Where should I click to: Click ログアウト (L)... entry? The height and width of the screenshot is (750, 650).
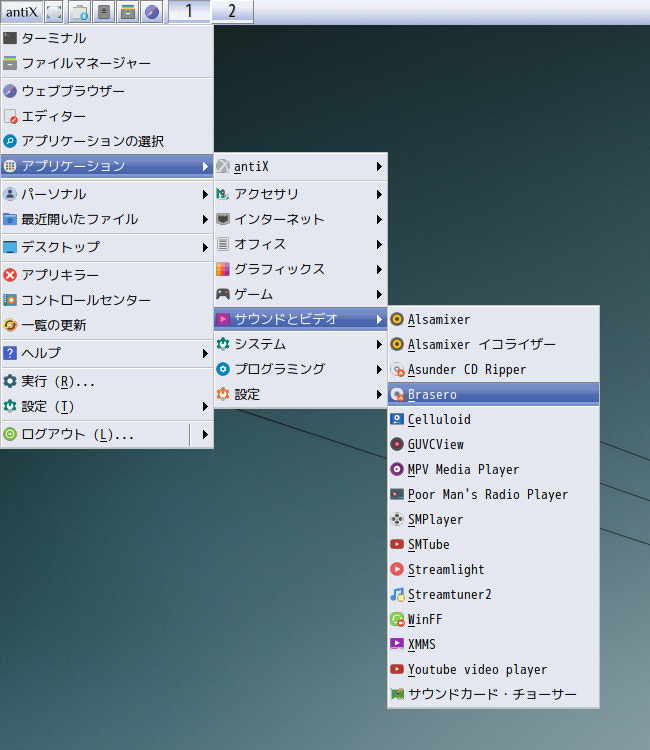click(x=96, y=434)
